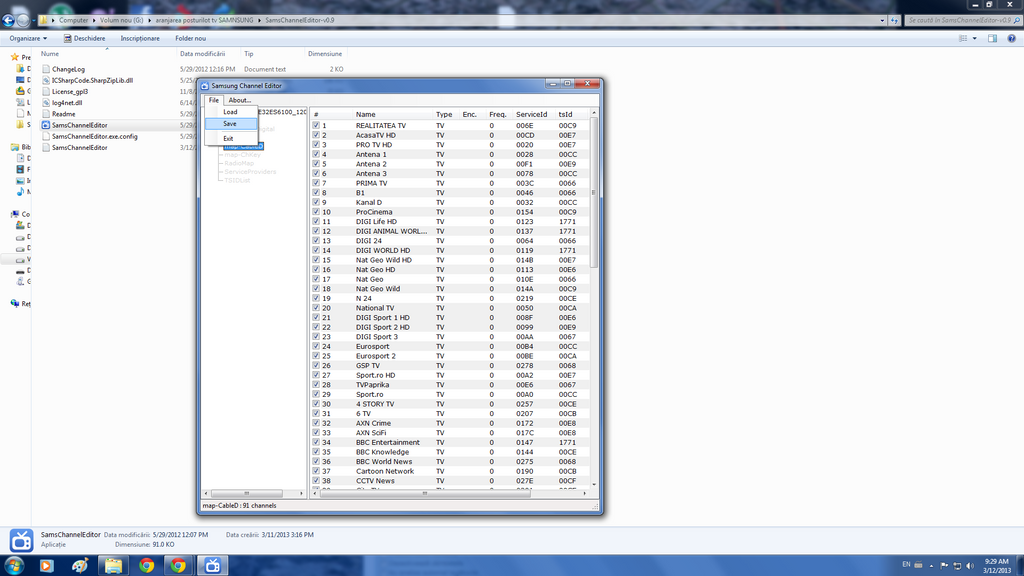
Task: Toggle Explorer preview pane icon
Action: [992, 39]
